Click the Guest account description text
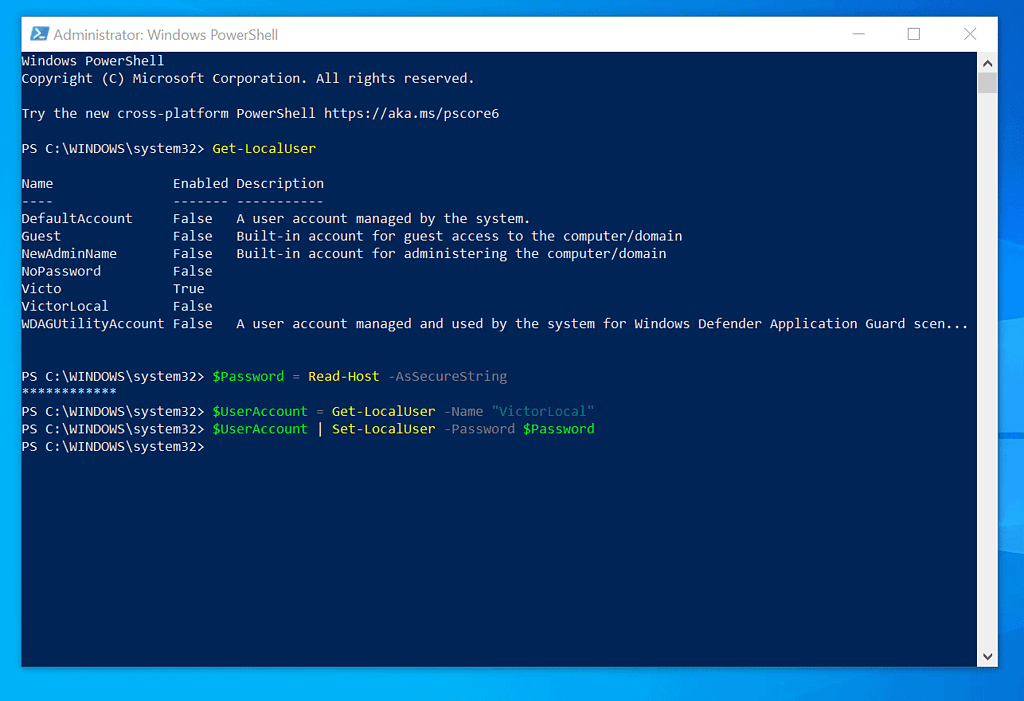The image size is (1024, 701). pos(459,236)
